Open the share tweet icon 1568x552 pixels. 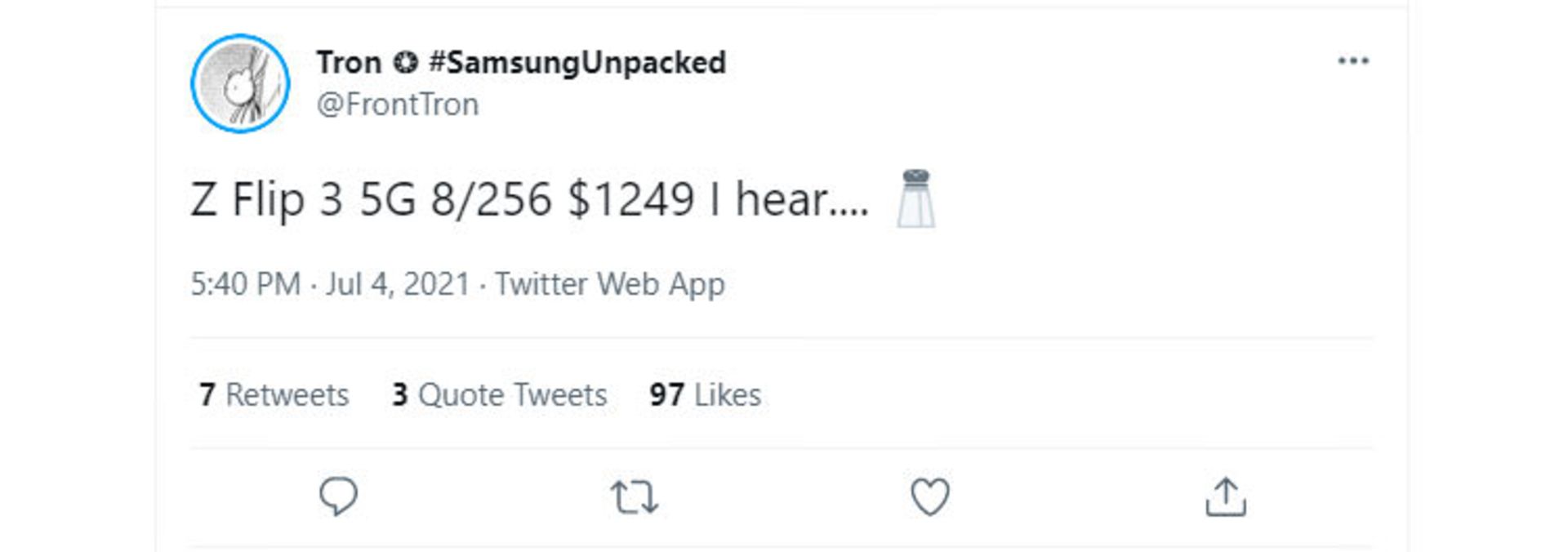coord(1225,496)
